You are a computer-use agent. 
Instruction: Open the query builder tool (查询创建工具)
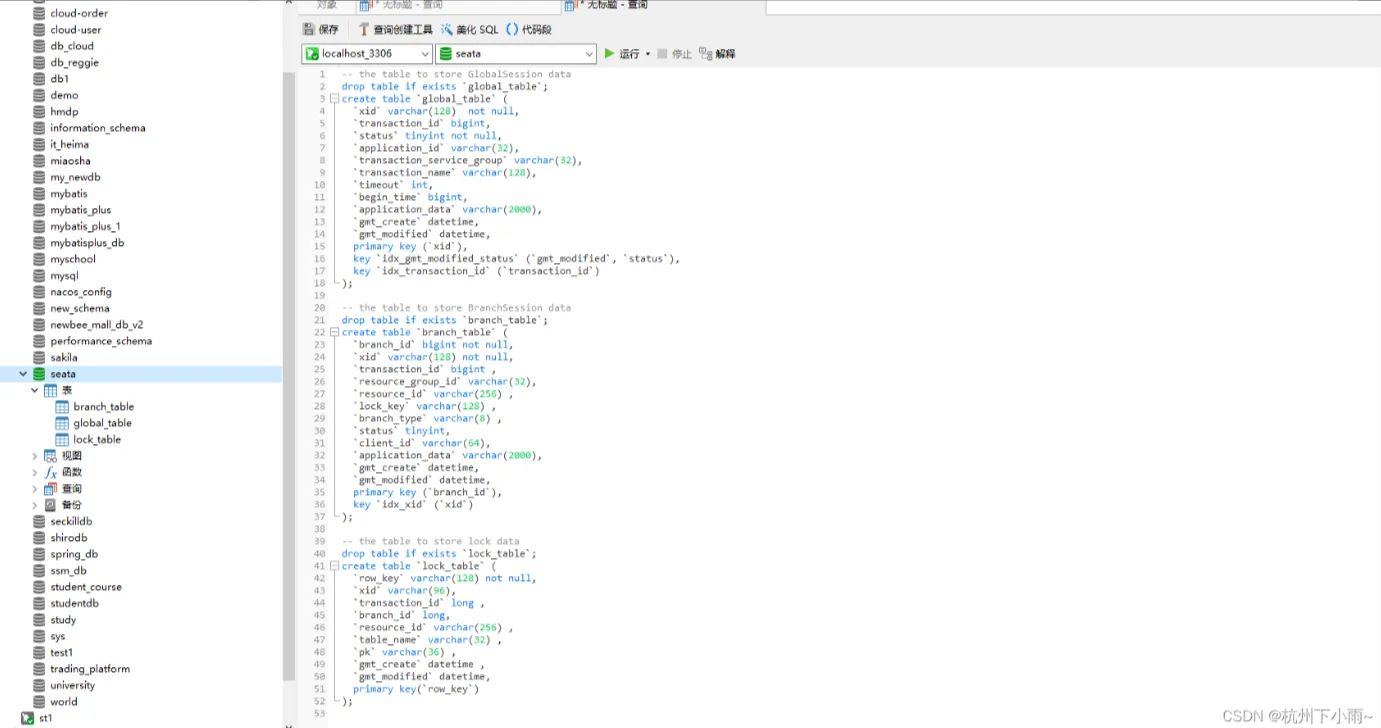pos(394,29)
